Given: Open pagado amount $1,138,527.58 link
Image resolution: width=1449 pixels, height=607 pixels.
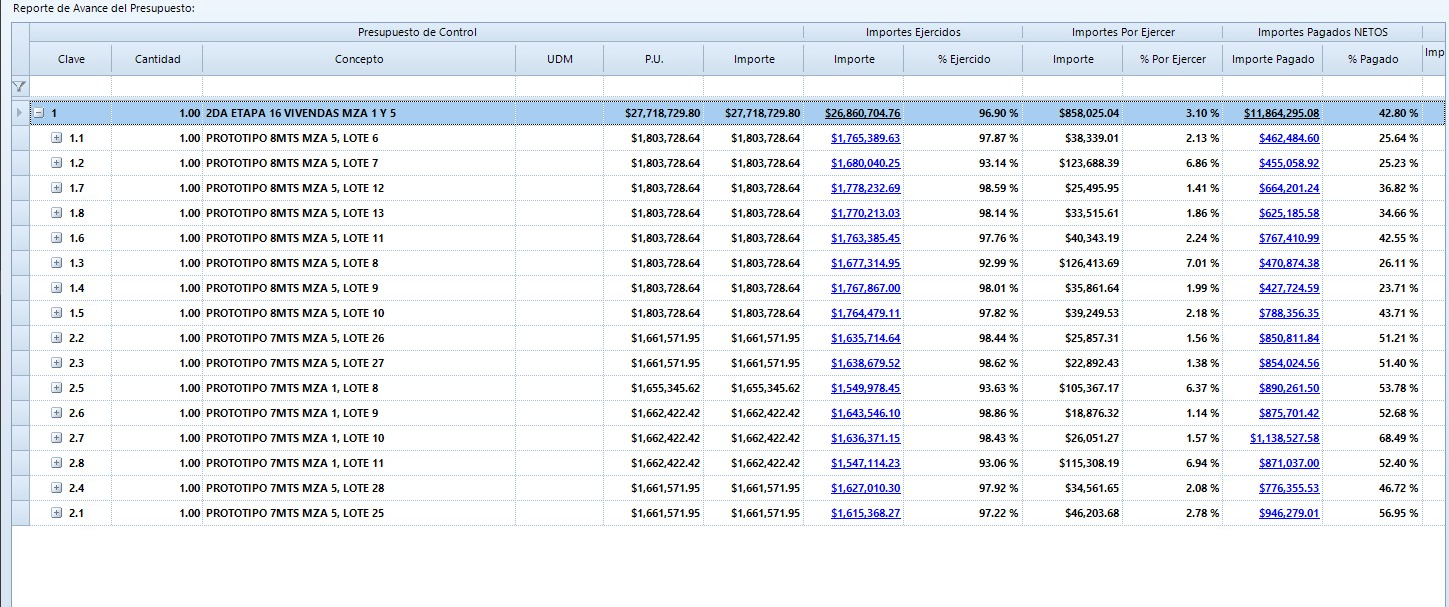Looking at the screenshot, I should pyautogui.click(x=1284, y=438).
